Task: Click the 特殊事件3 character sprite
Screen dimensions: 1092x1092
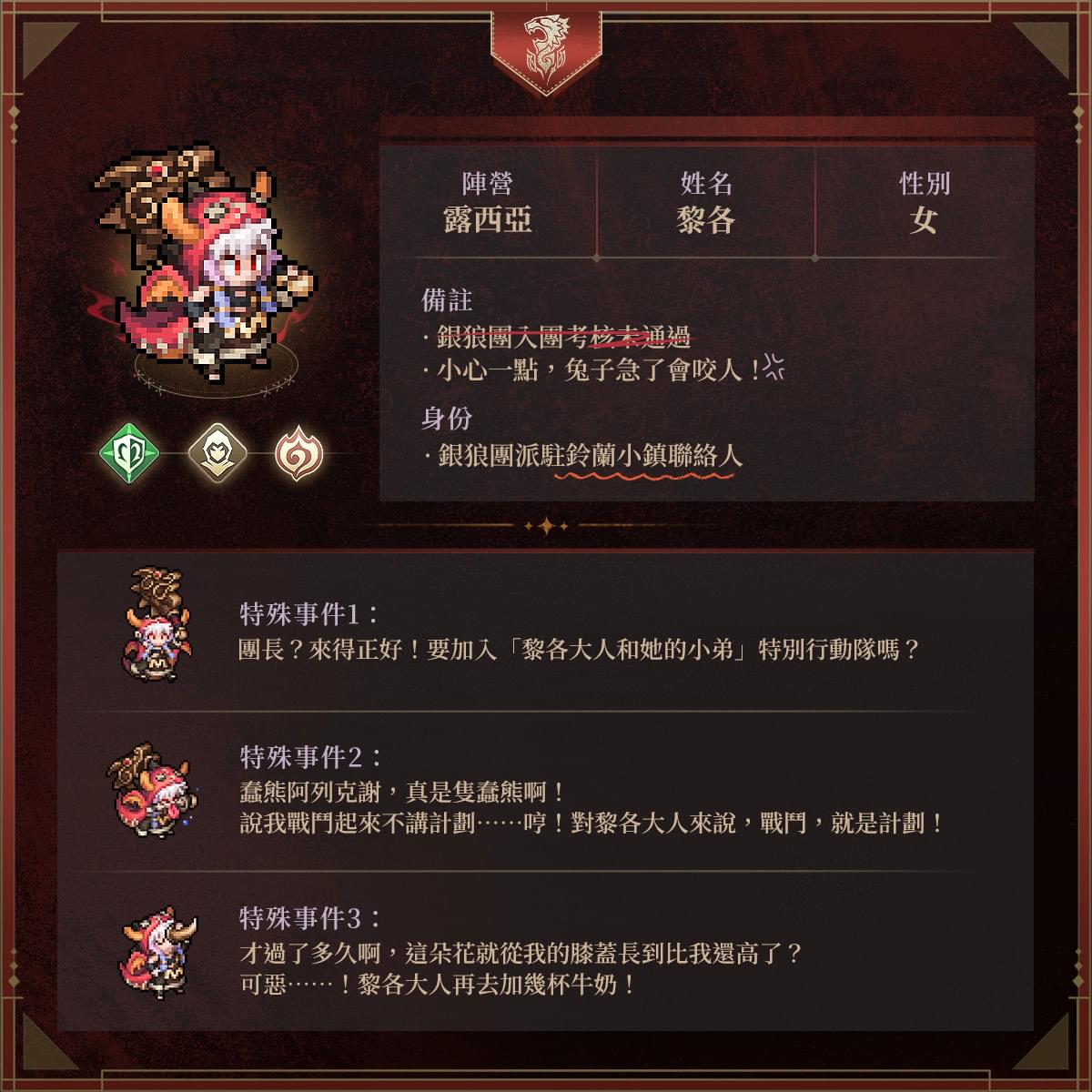Action: pyautogui.click(x=159, y=950)
